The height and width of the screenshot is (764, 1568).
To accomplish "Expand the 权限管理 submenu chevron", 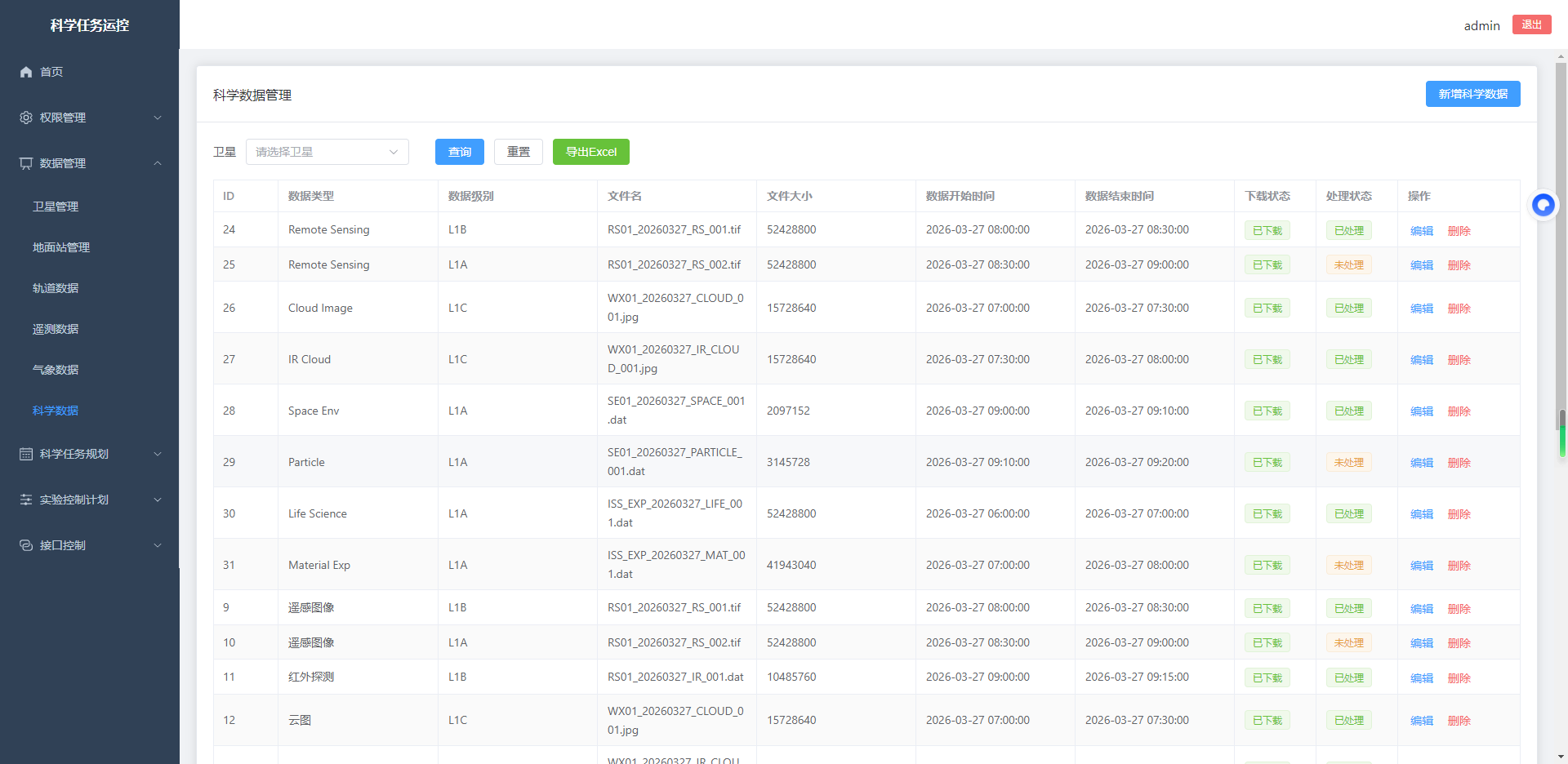I will [158, 118].
